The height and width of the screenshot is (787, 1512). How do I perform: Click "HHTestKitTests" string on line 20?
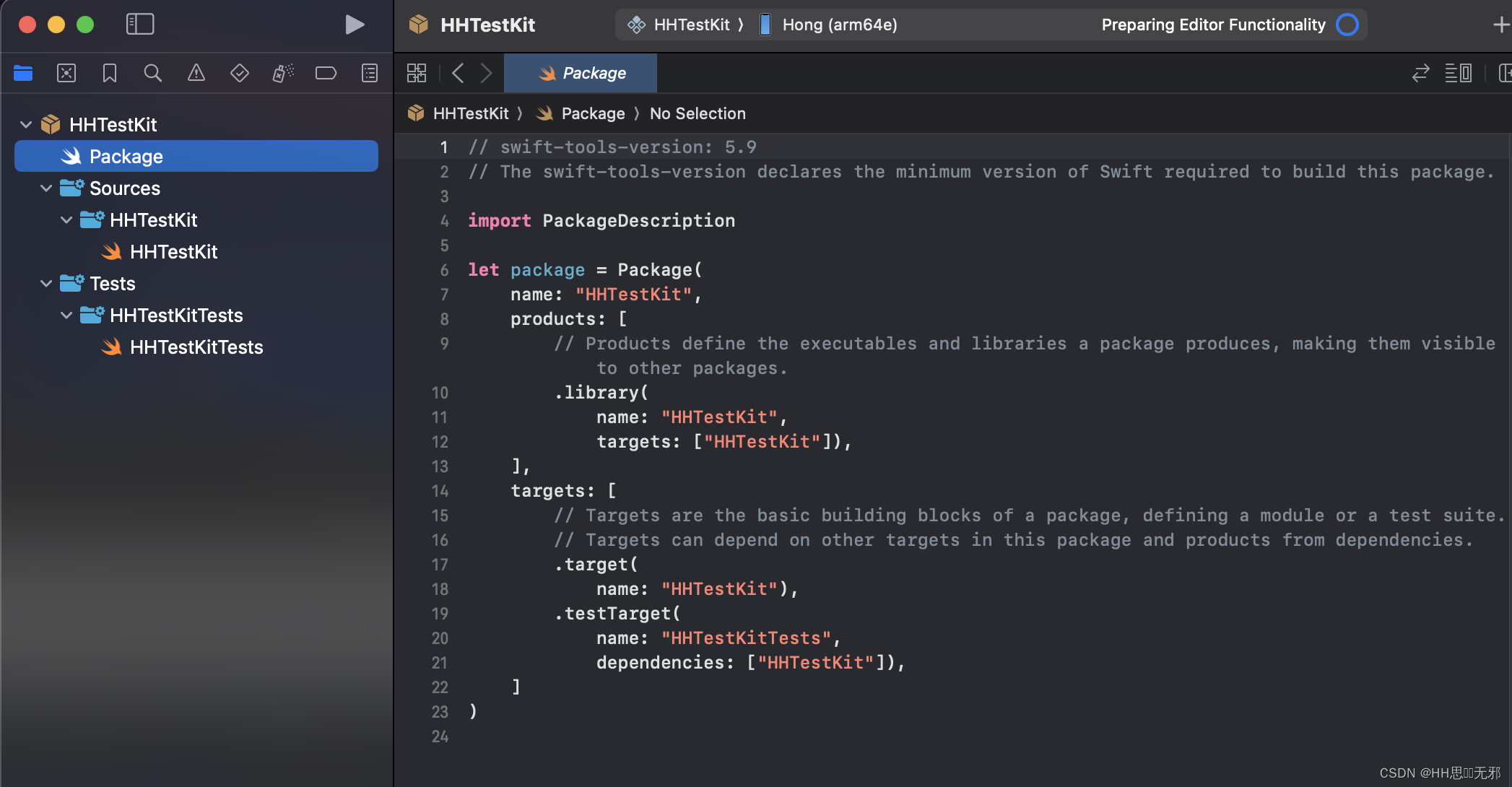746,638
